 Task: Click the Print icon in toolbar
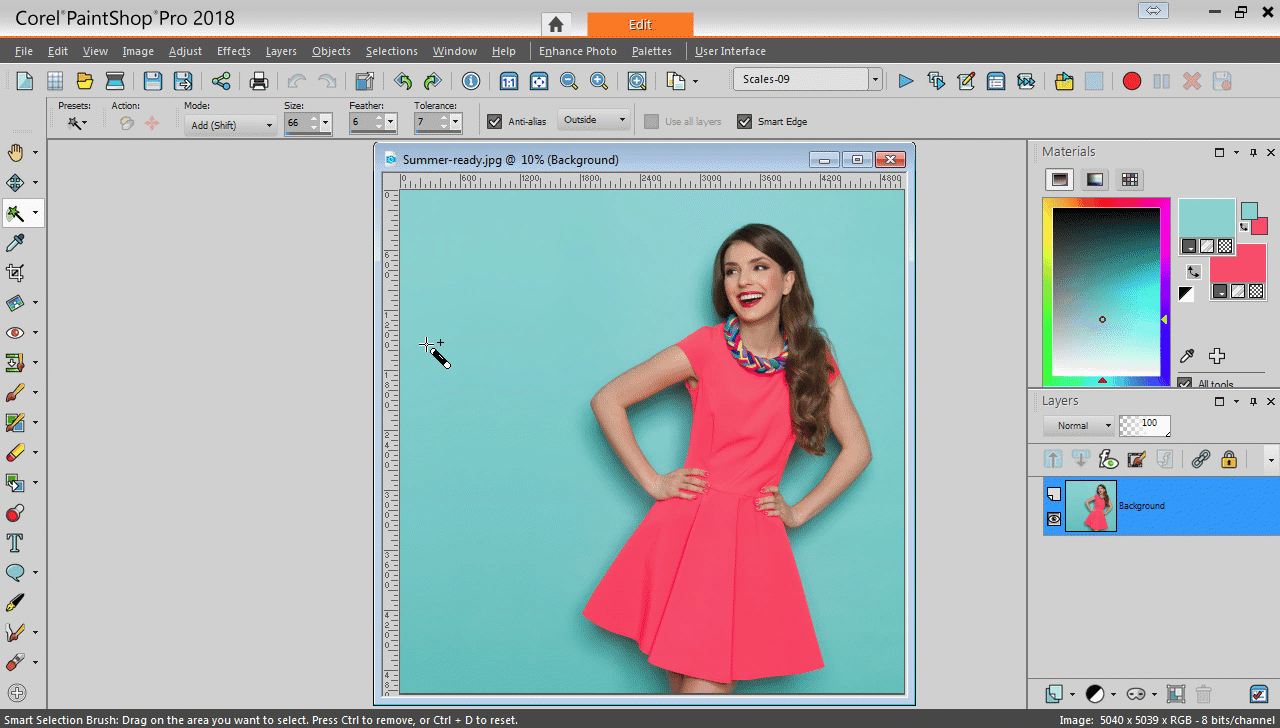(259, 81)
